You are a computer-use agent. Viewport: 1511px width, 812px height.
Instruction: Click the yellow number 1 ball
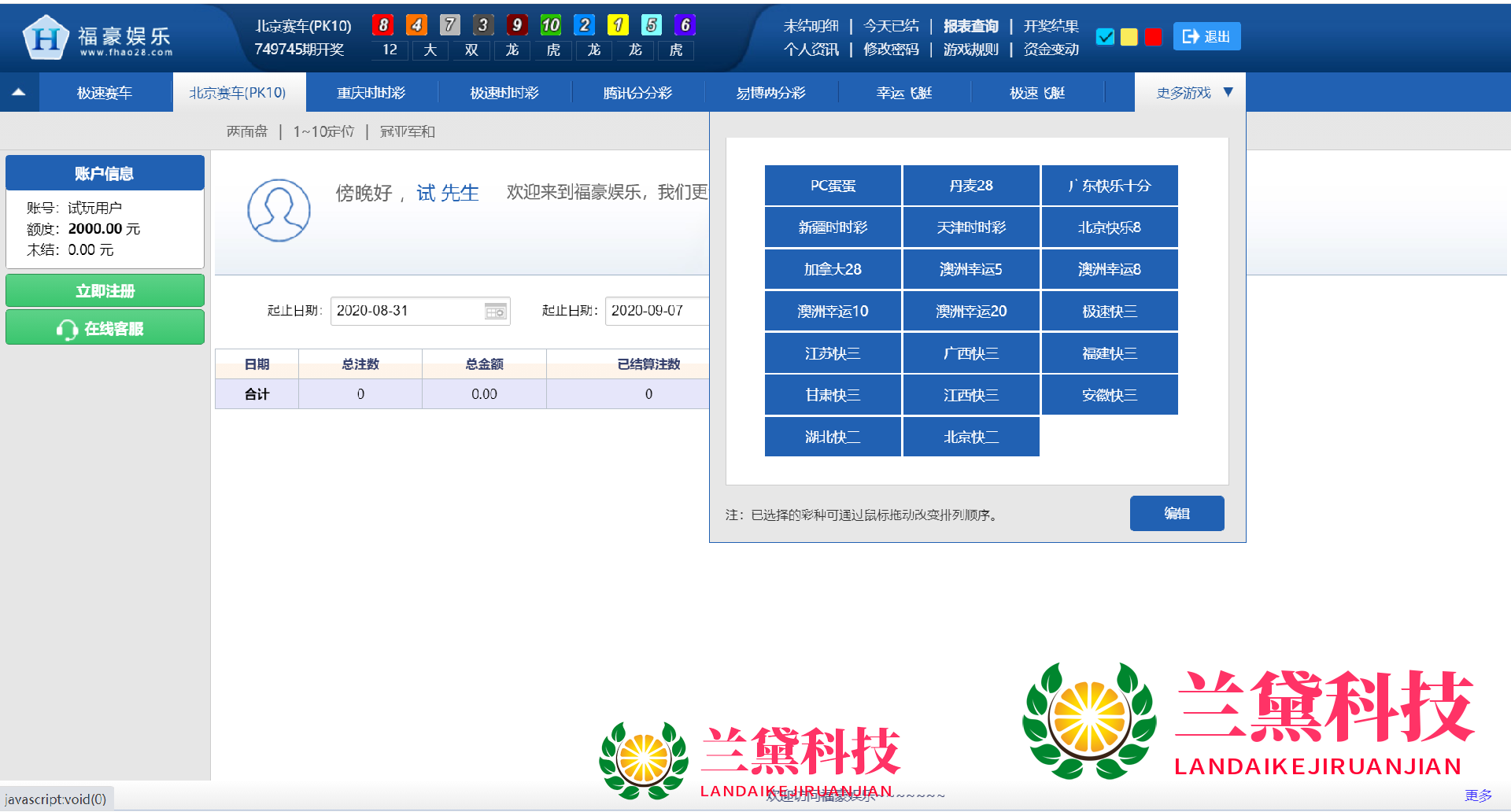618,25
